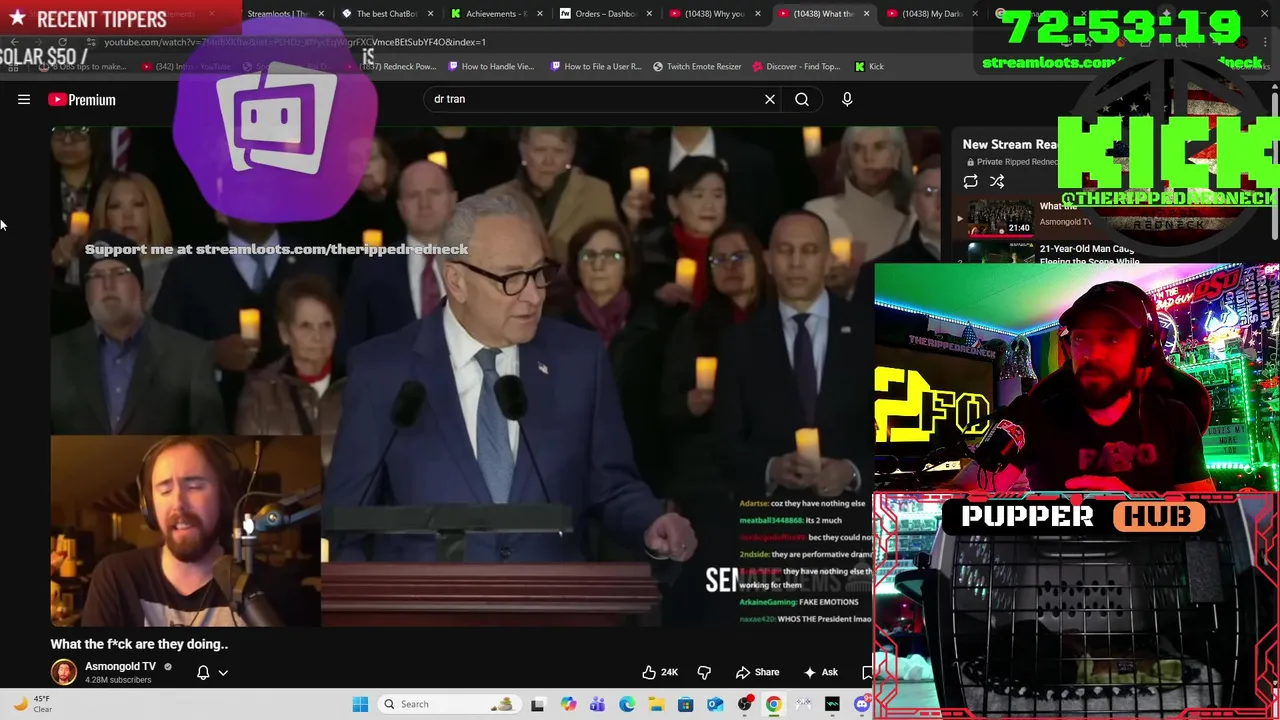The width and height of the screenshot is (1280, 720).
Task: Open '21-Year-Old Man' playlist video
Action: [1088, 254]
